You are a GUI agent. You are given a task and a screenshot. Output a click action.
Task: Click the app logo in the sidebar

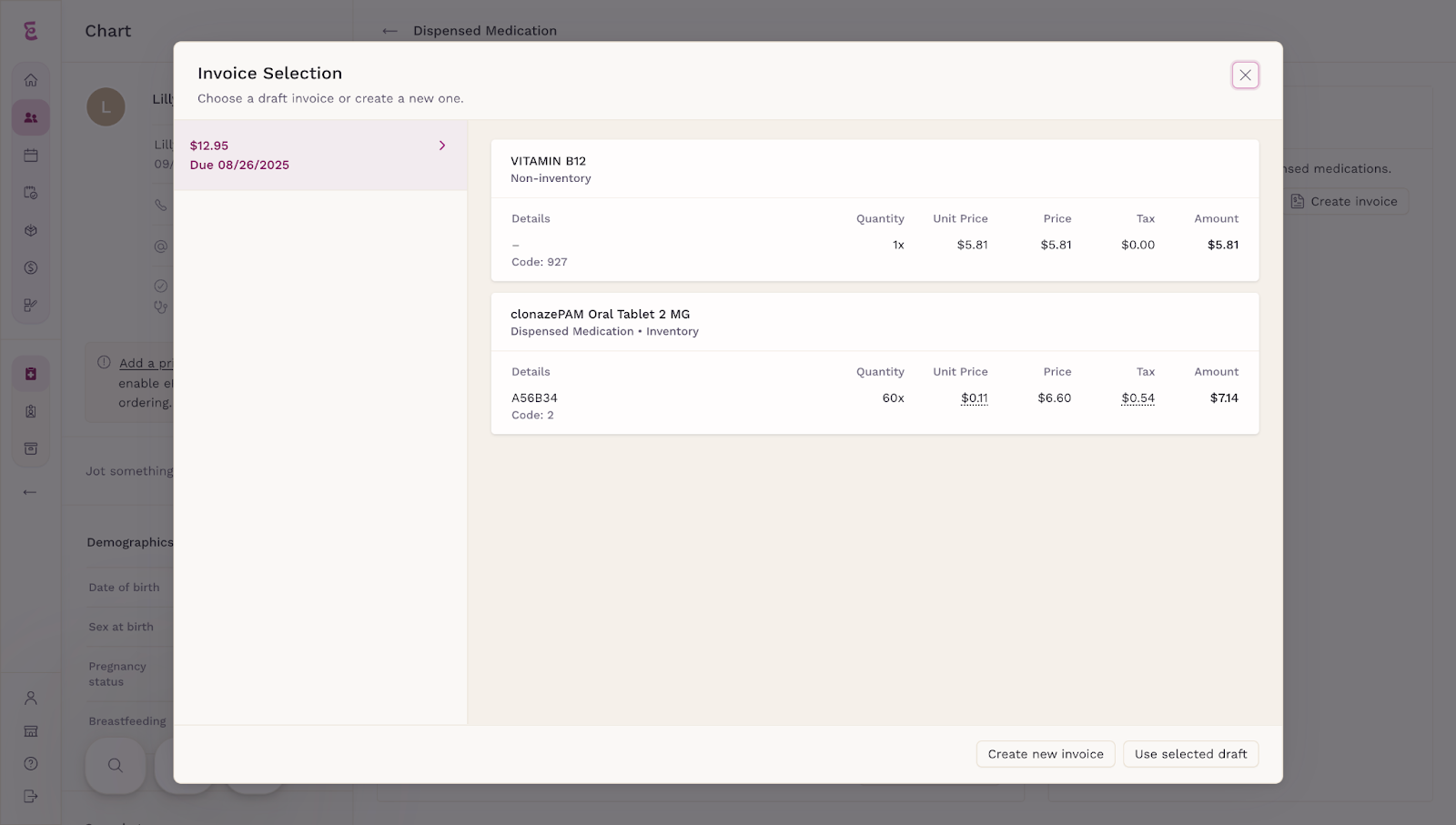(31, 31)
